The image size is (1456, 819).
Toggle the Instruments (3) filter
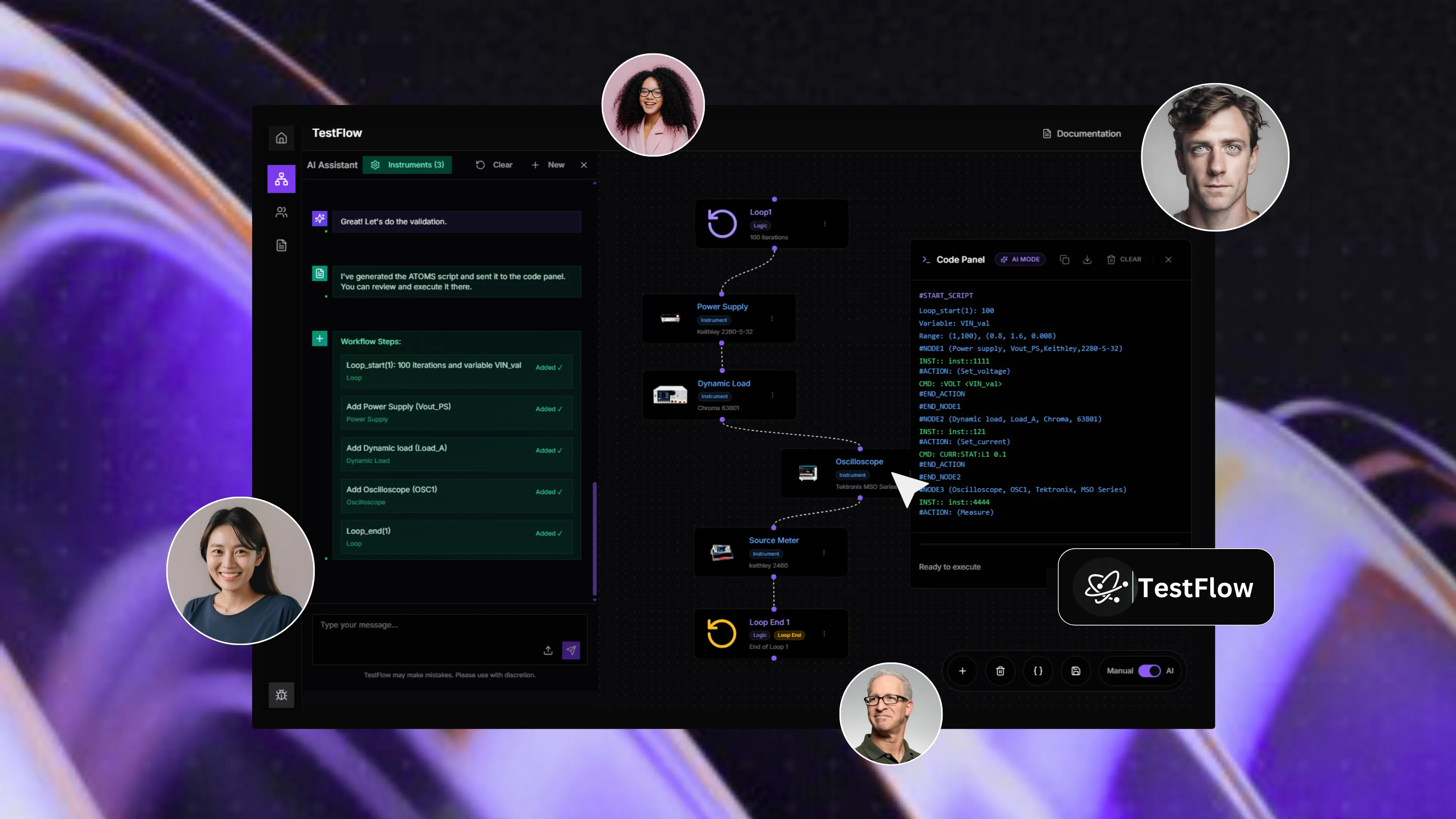point(408,165)
